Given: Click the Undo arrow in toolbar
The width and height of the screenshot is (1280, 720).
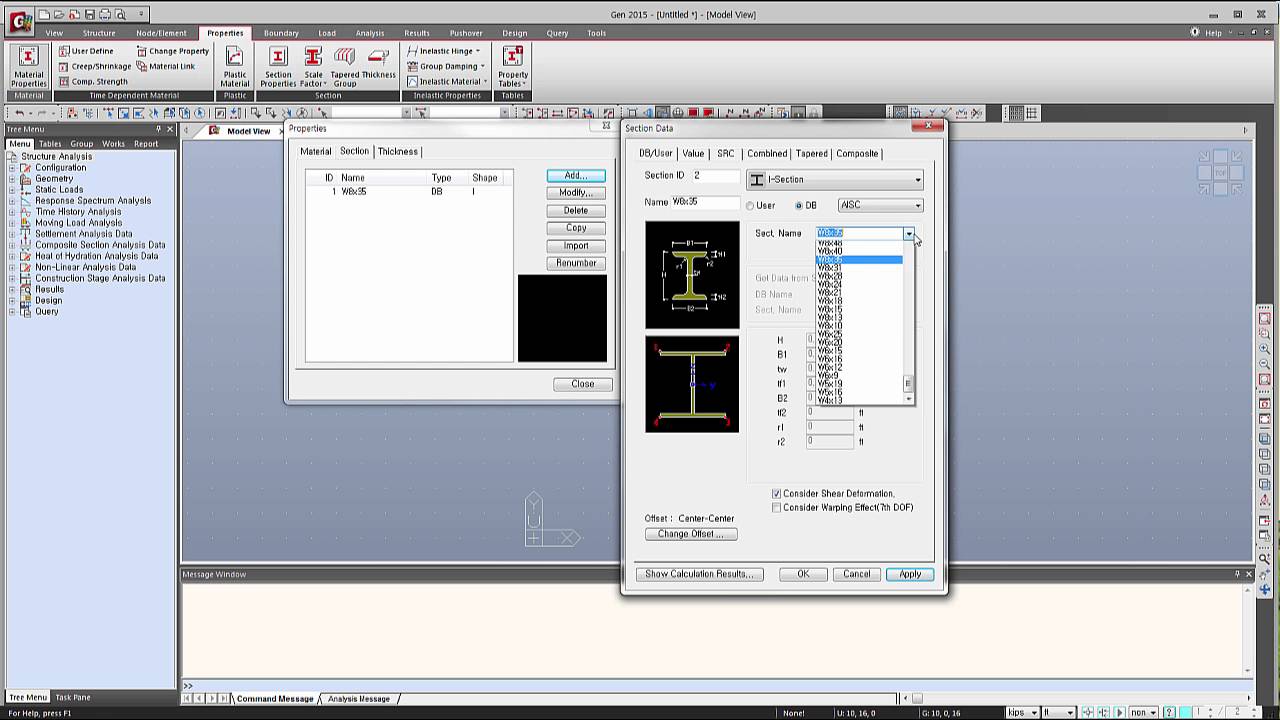Looking at the screenshot, I should (x=19, y=113).
